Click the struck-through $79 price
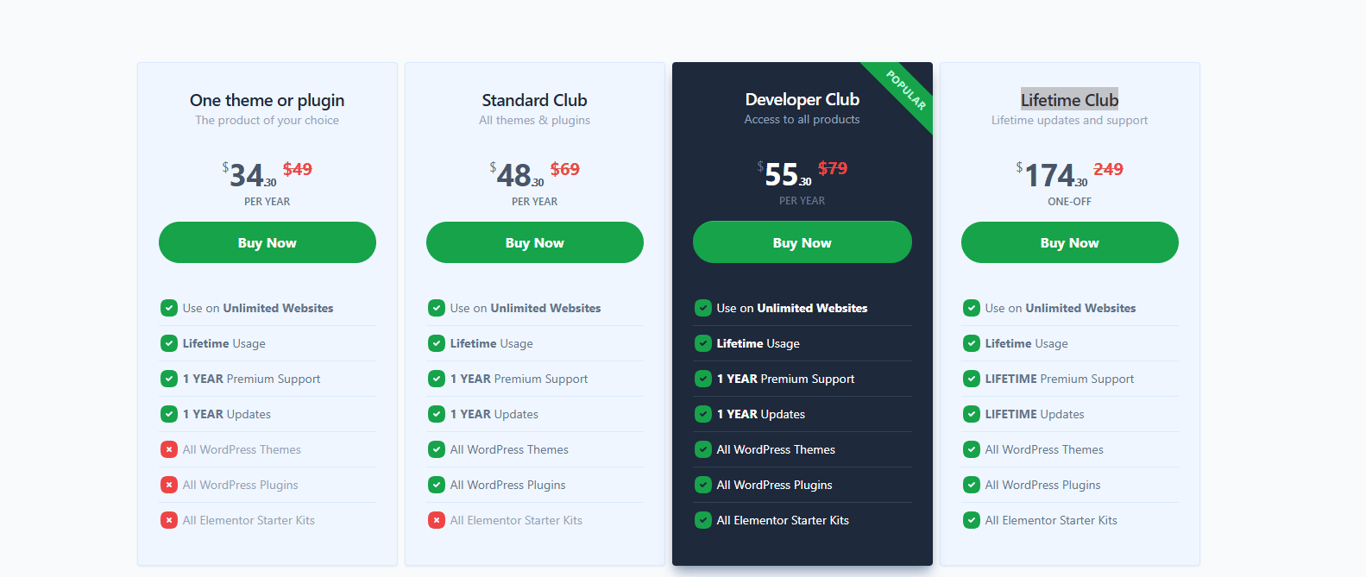1366x577 pixels. (x=833, y=168)
